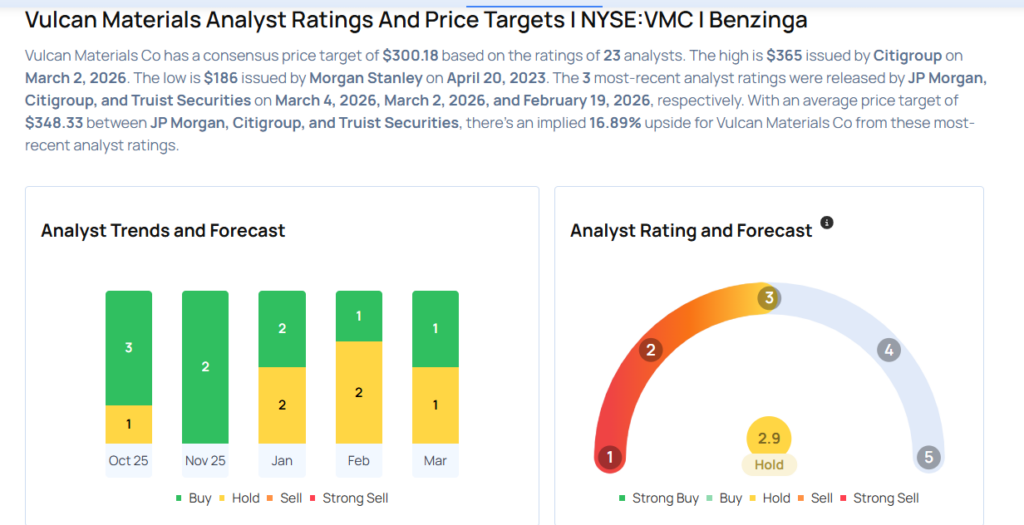Click the gauge marker numbered 4
1024x525 pixels.
click(887, 350)
